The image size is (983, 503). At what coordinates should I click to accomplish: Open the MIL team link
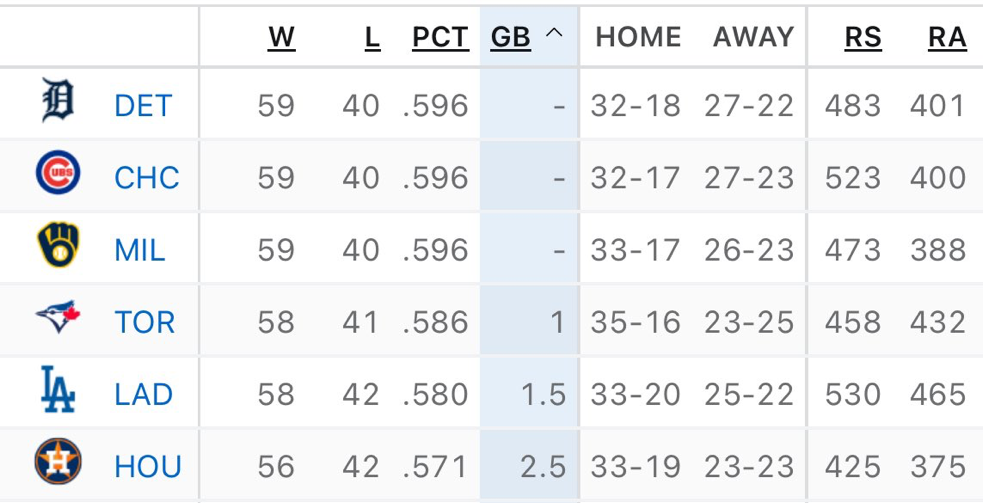(140, 250)
